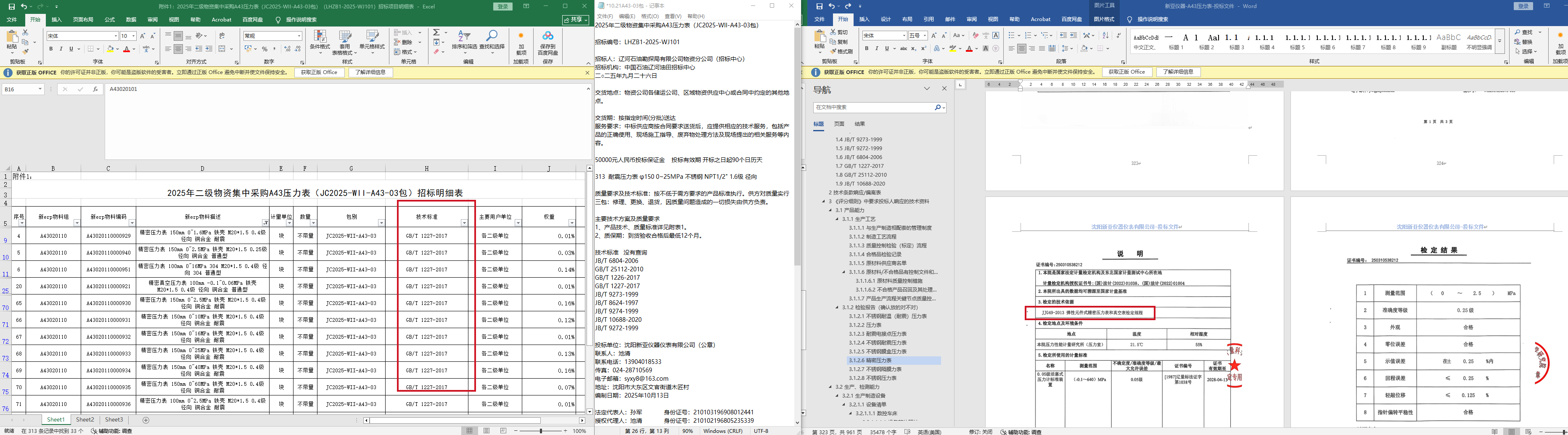
Task: Click 保存到百度网盘 icon in Excel
Action: (x=548, y=42)
